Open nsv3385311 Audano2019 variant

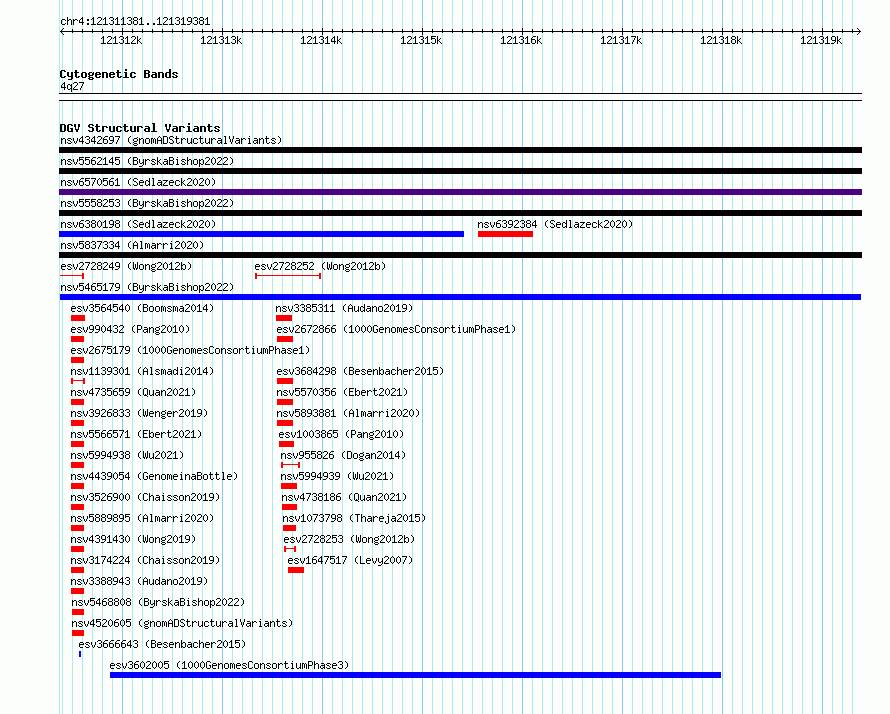(x=284, y=318)
